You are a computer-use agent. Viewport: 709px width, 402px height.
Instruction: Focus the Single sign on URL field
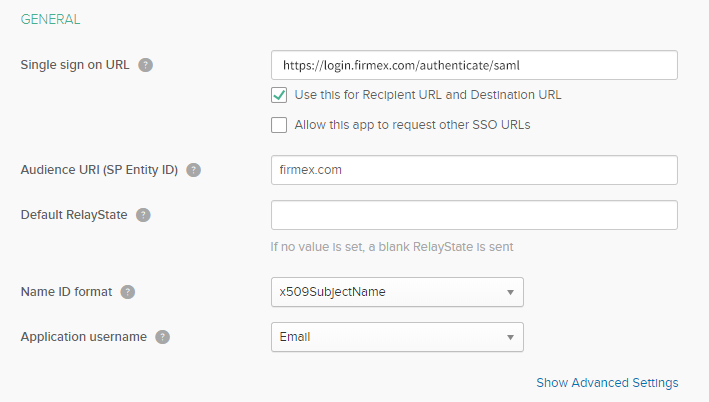(474, 65)
